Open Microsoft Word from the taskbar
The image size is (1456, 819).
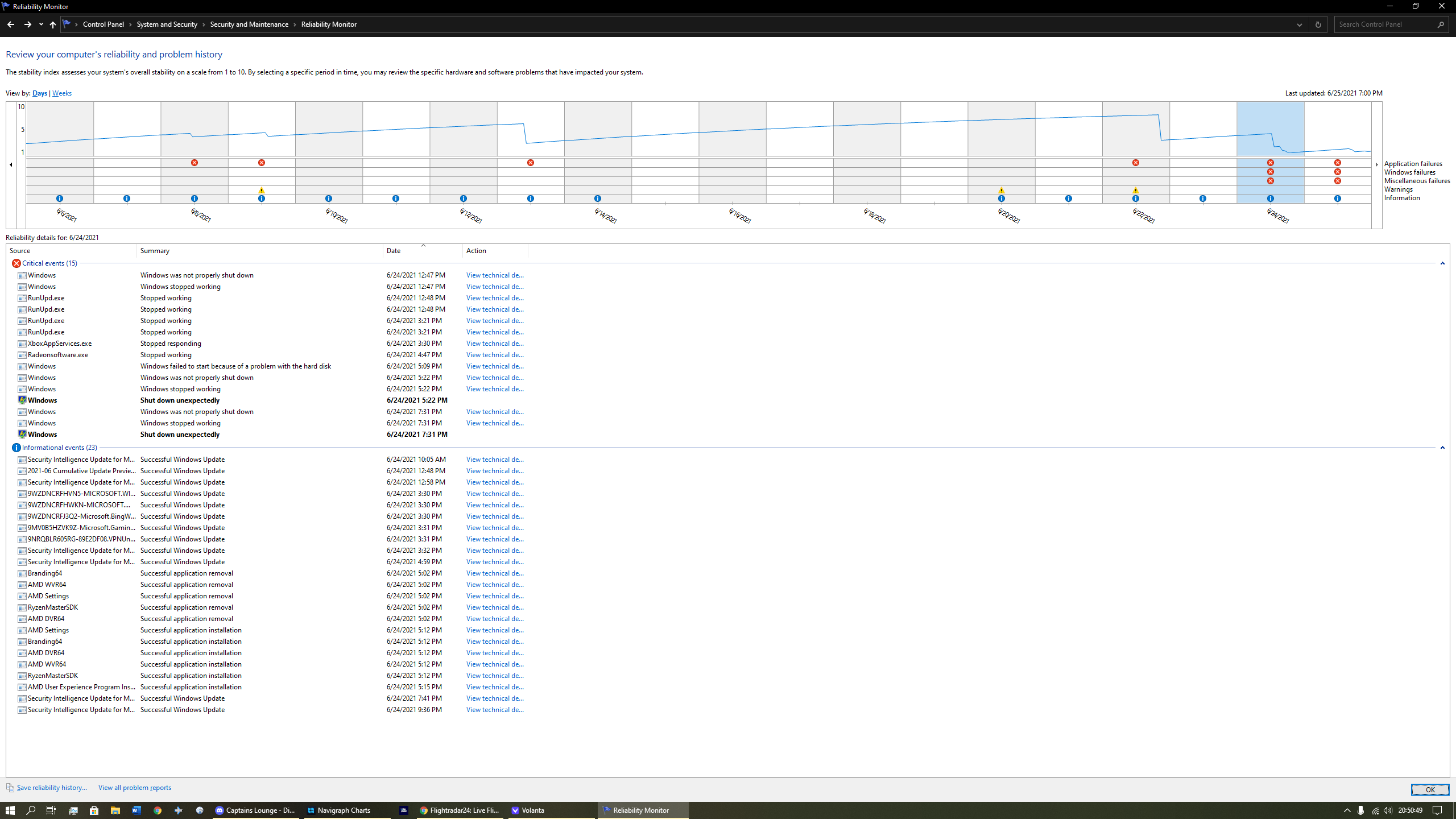[136, 810]
